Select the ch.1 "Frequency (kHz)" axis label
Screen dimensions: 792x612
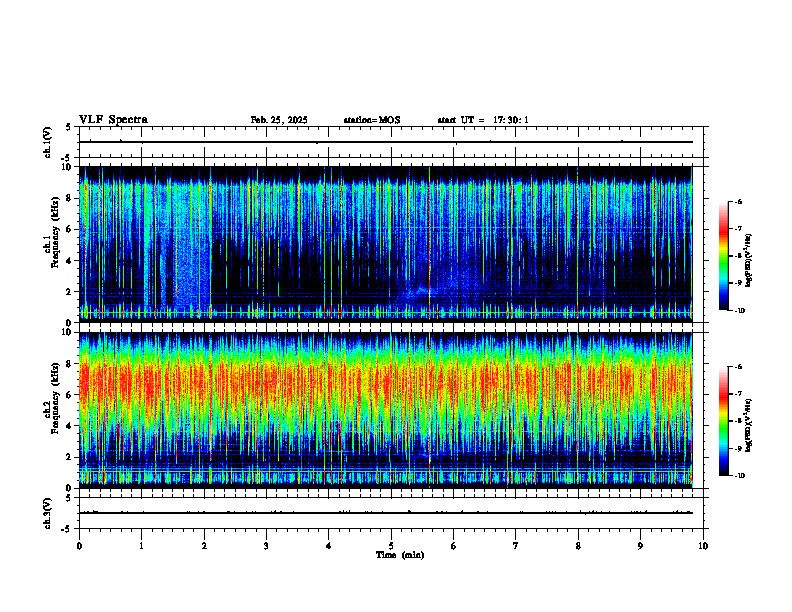point(55,230)
